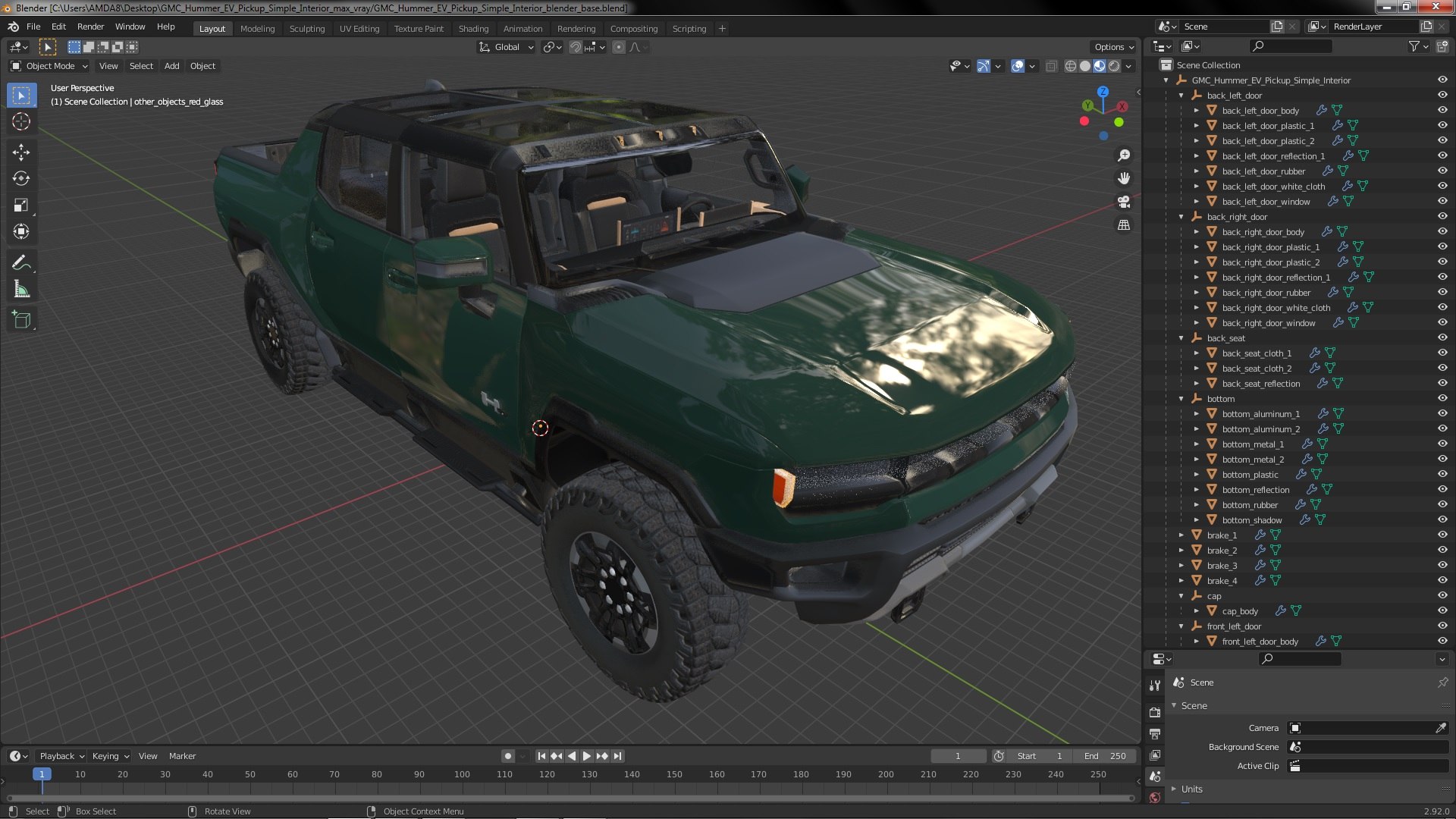Click the outliner search field
Screen dimensions: 1456x819
coord(1290,47)
